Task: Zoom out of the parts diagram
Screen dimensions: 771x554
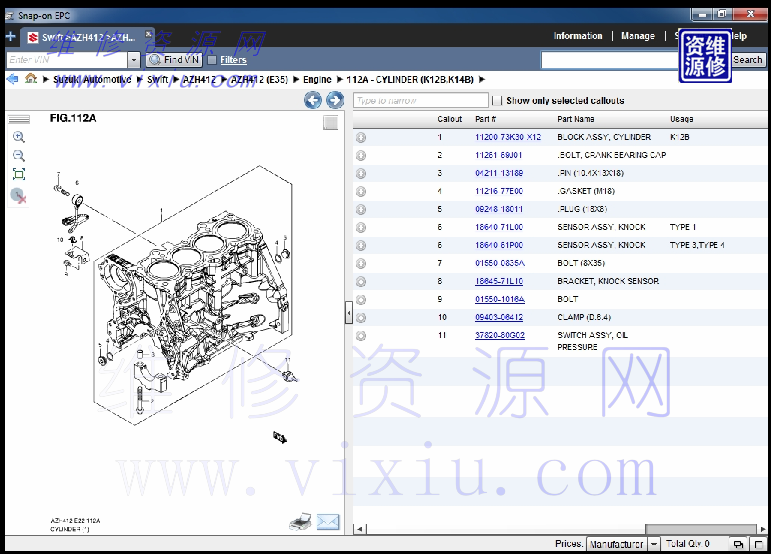Action: pos(18,156)
